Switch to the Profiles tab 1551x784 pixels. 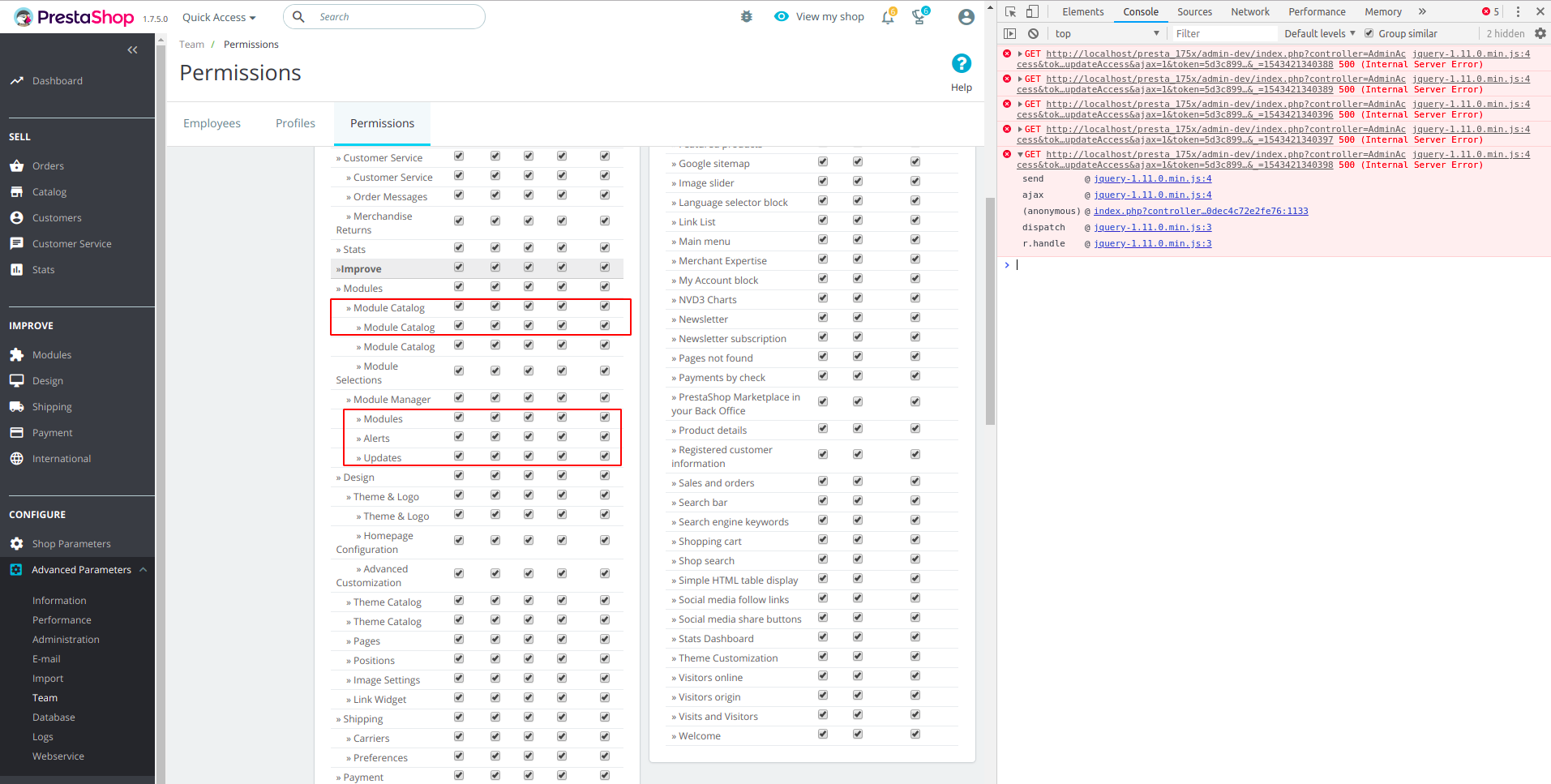[294, 122]
